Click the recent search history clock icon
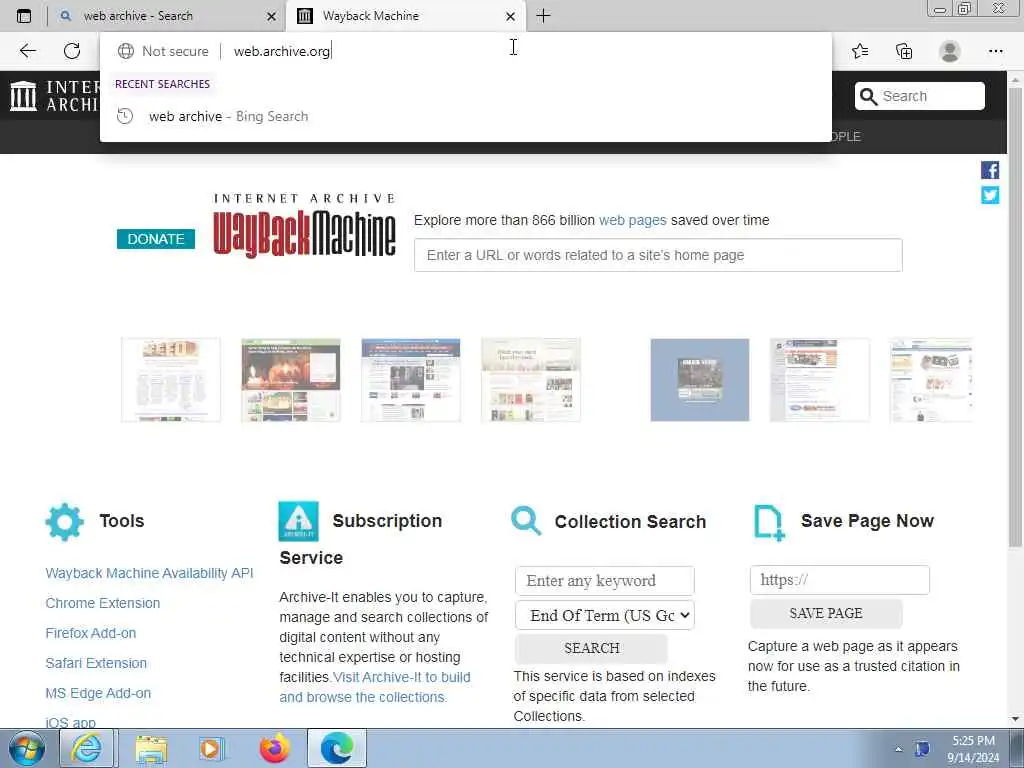 click(125, 116)
